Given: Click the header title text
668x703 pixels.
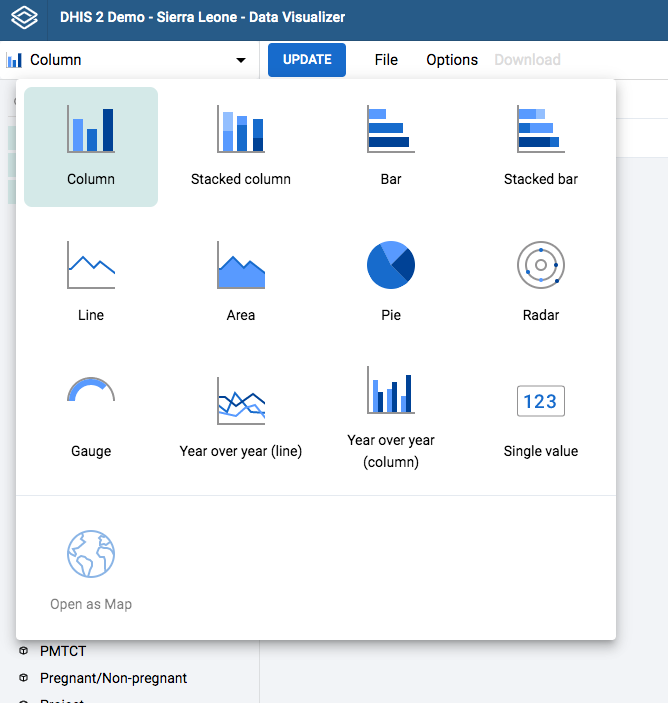Looking at the screenshot, I should tap(202, 17).
